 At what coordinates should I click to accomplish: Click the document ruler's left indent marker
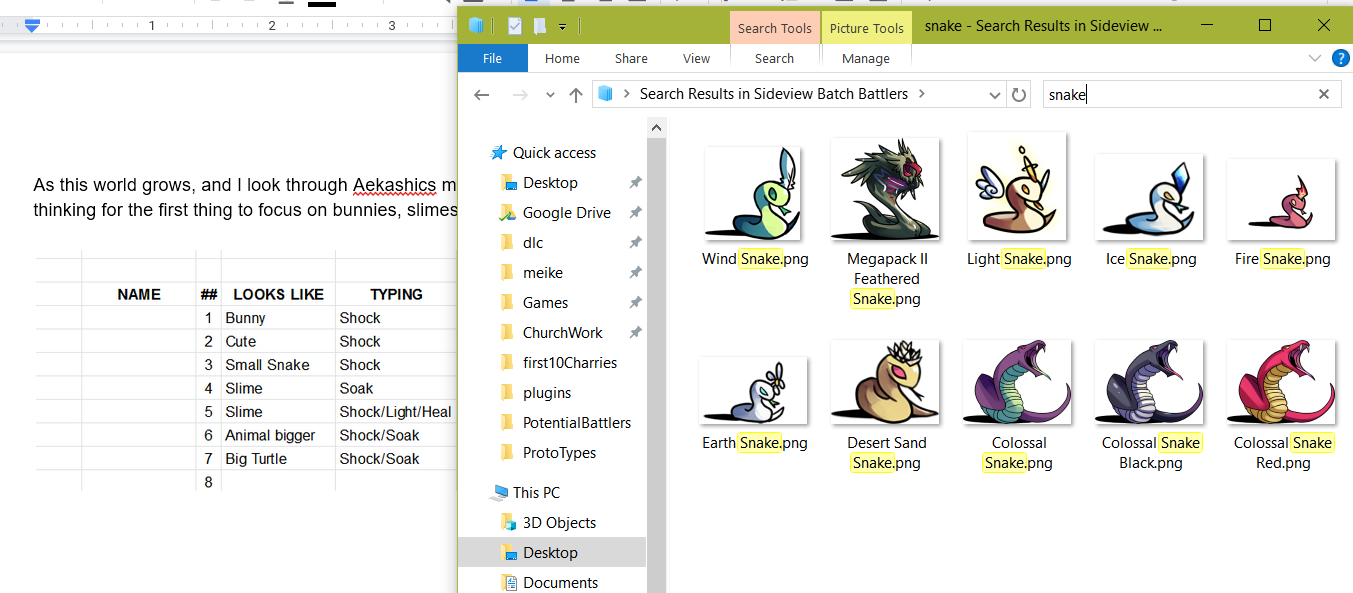(x=32, y=26)
